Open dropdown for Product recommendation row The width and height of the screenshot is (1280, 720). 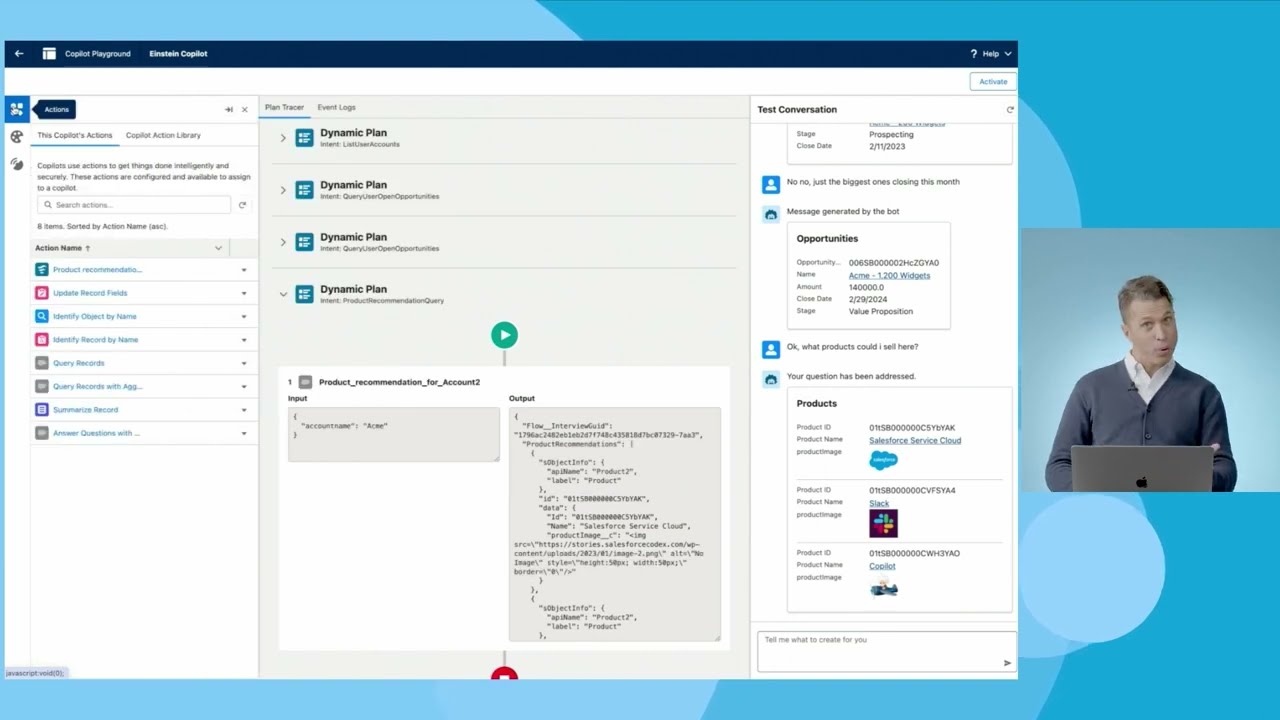pos(244,270)
